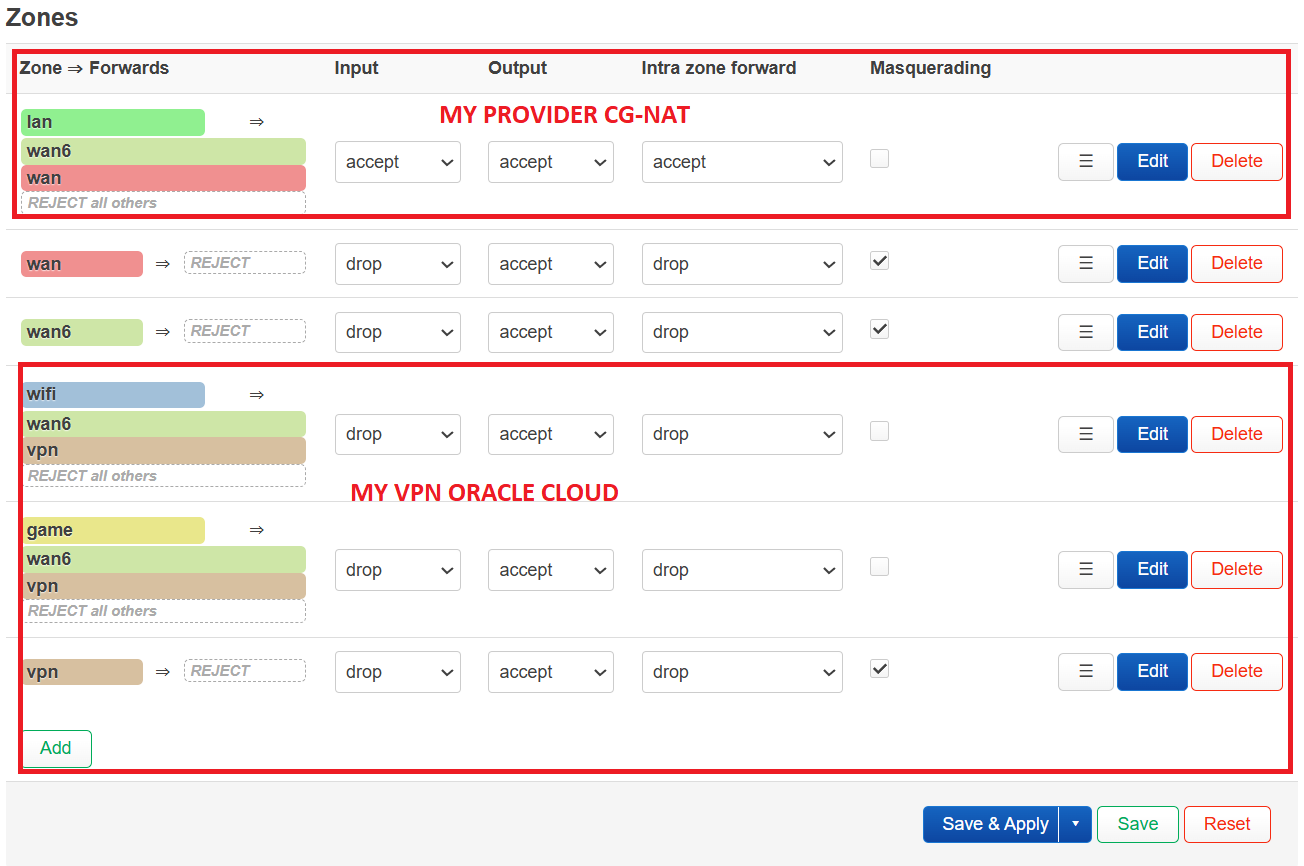Open the Input dropdown for lan zone
This screenshot has height=866, width=1304.
point(398,162)
